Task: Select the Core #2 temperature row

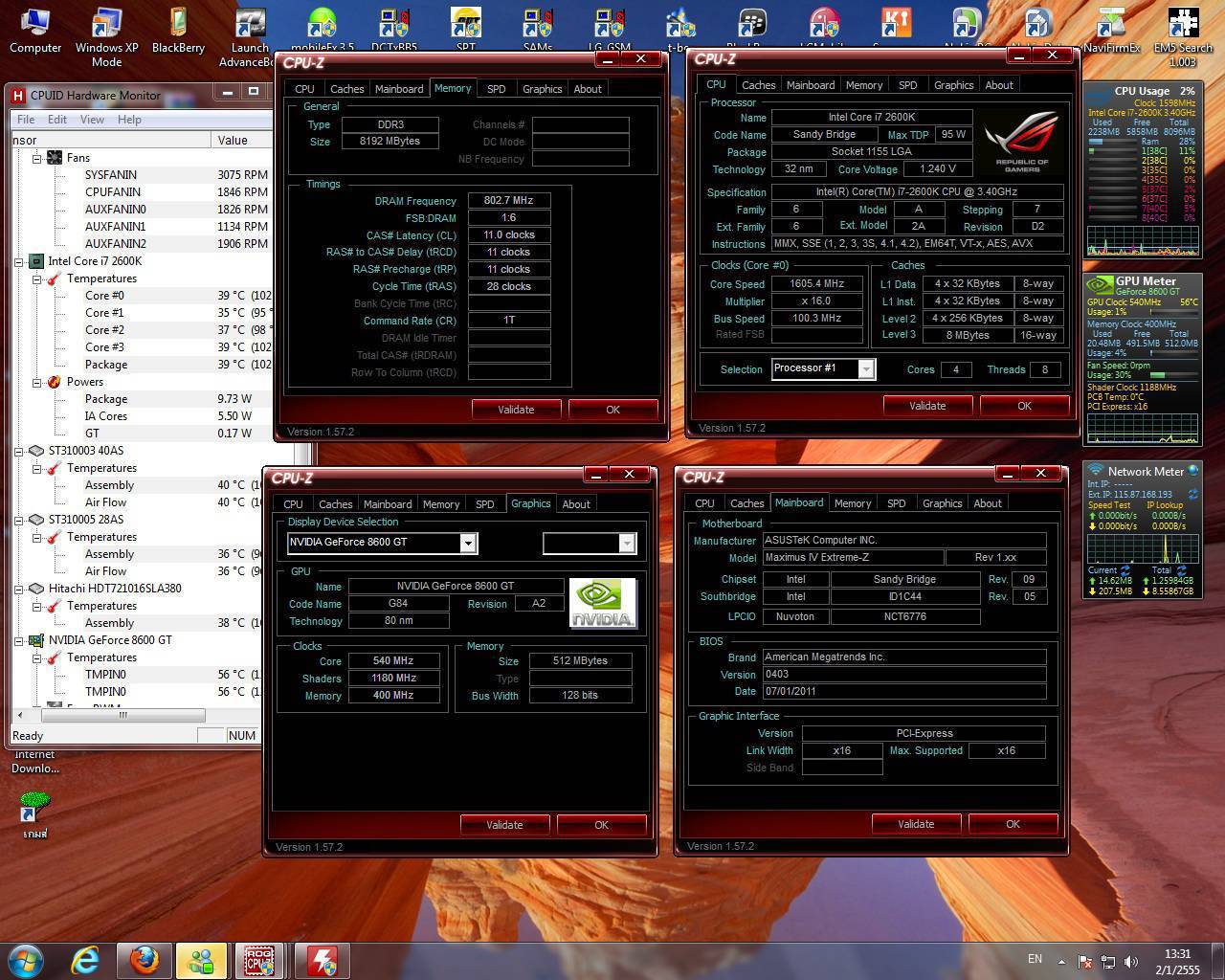Action: pyautogui.click(x=142, y=330)
